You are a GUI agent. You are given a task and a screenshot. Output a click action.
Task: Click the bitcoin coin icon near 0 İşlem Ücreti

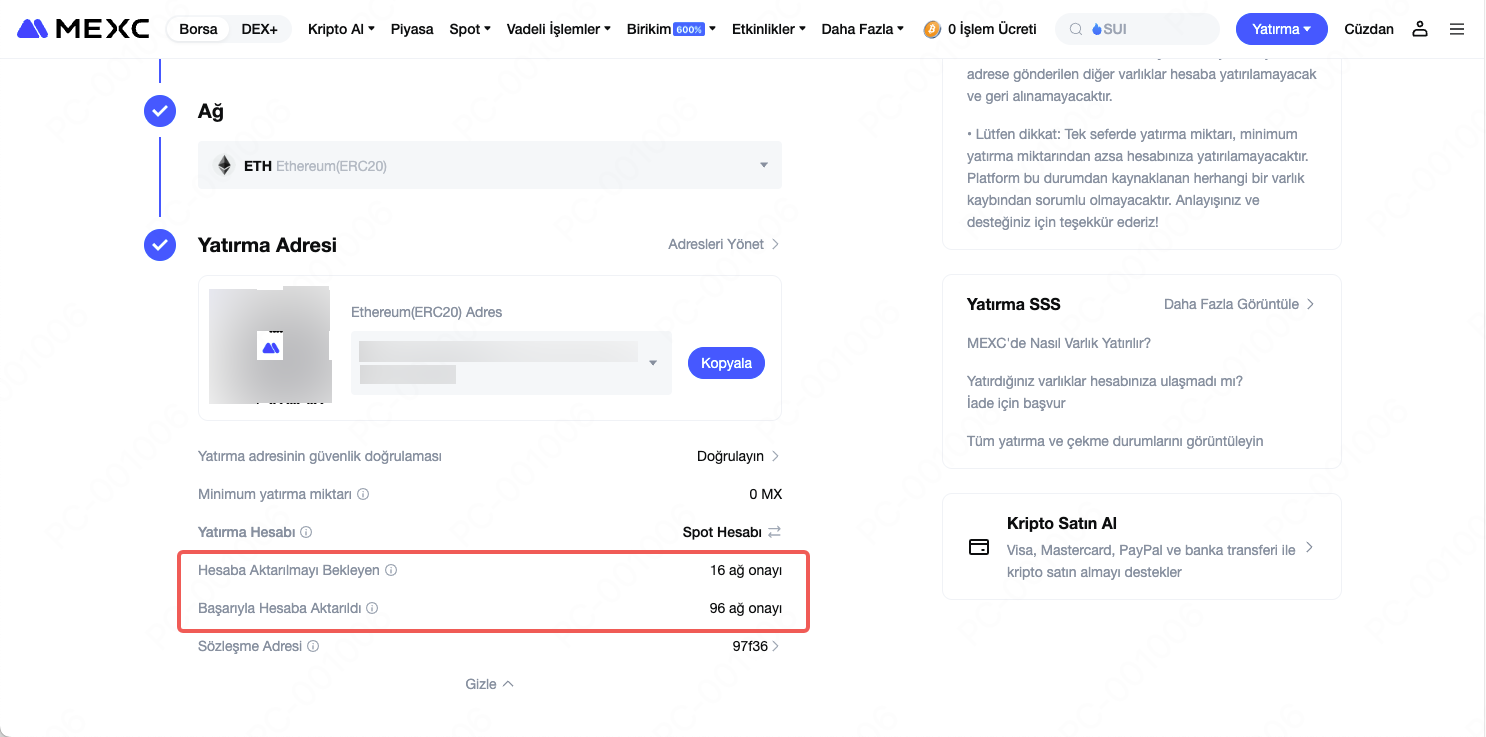[932, 29]
